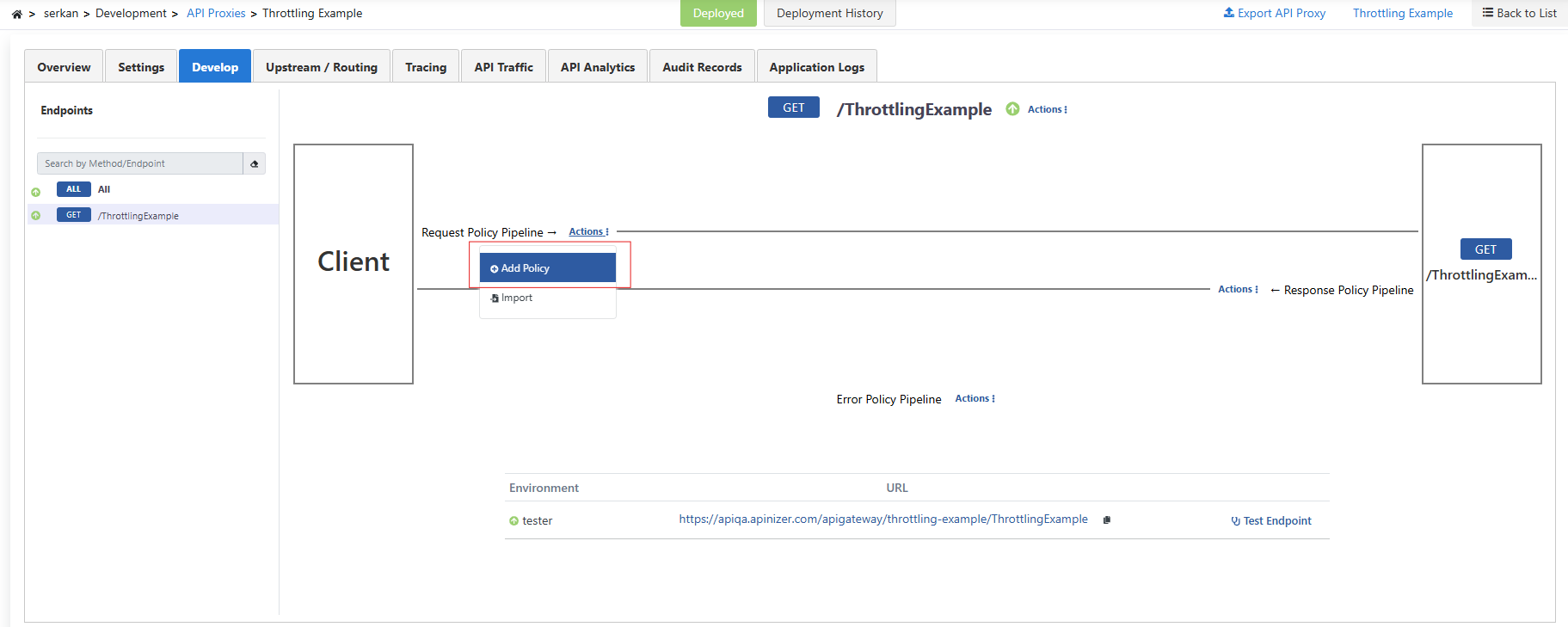Click green status icon next to tester environment

click(513, 521)
